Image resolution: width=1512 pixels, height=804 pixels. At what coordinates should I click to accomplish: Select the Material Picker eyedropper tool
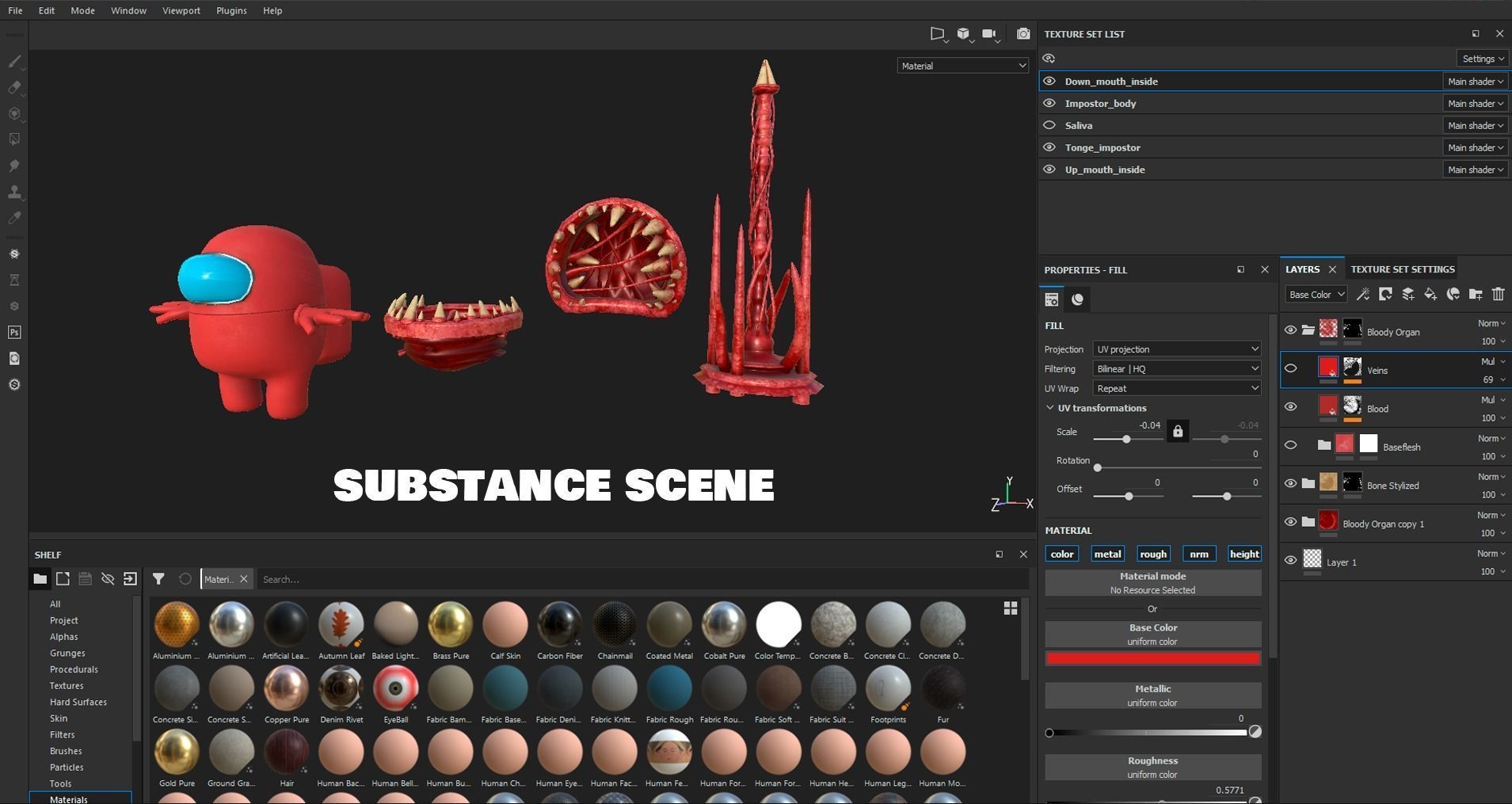coord(14,218)
